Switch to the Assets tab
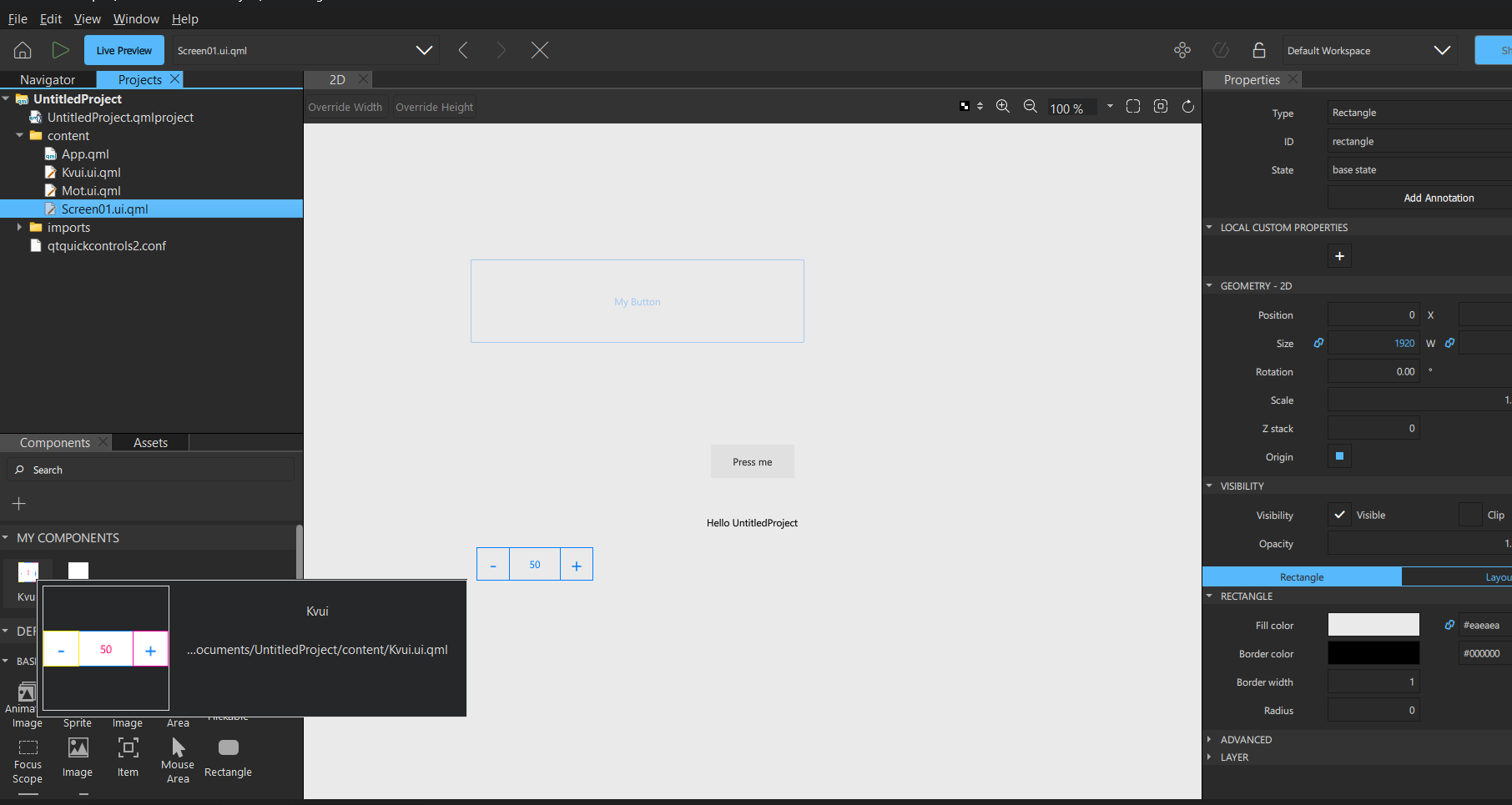Image resolution: width=1512 pixels, height=805 pixels. click(x=150, y=442)
